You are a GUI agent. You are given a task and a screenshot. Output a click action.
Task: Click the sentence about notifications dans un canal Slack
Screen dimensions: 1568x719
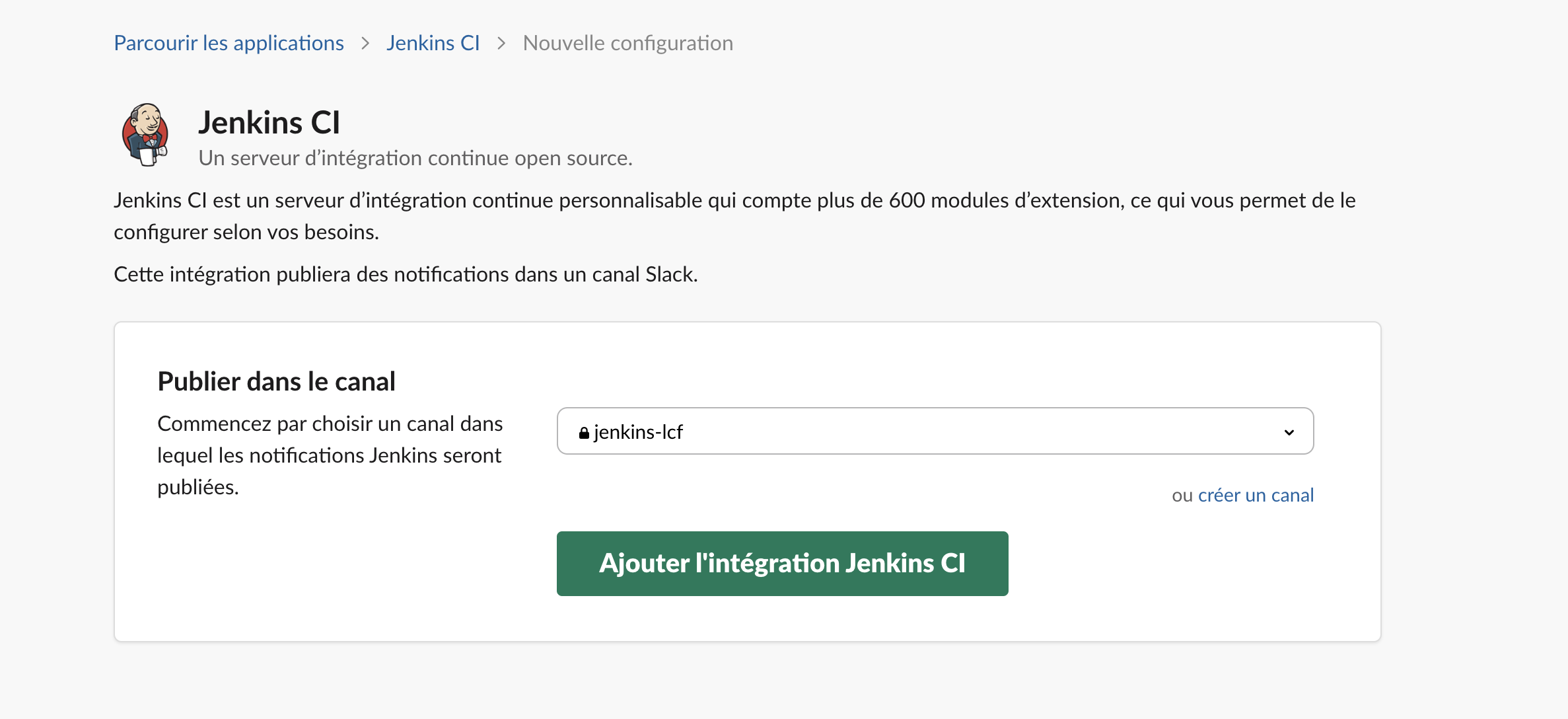(x=406, y=274)
